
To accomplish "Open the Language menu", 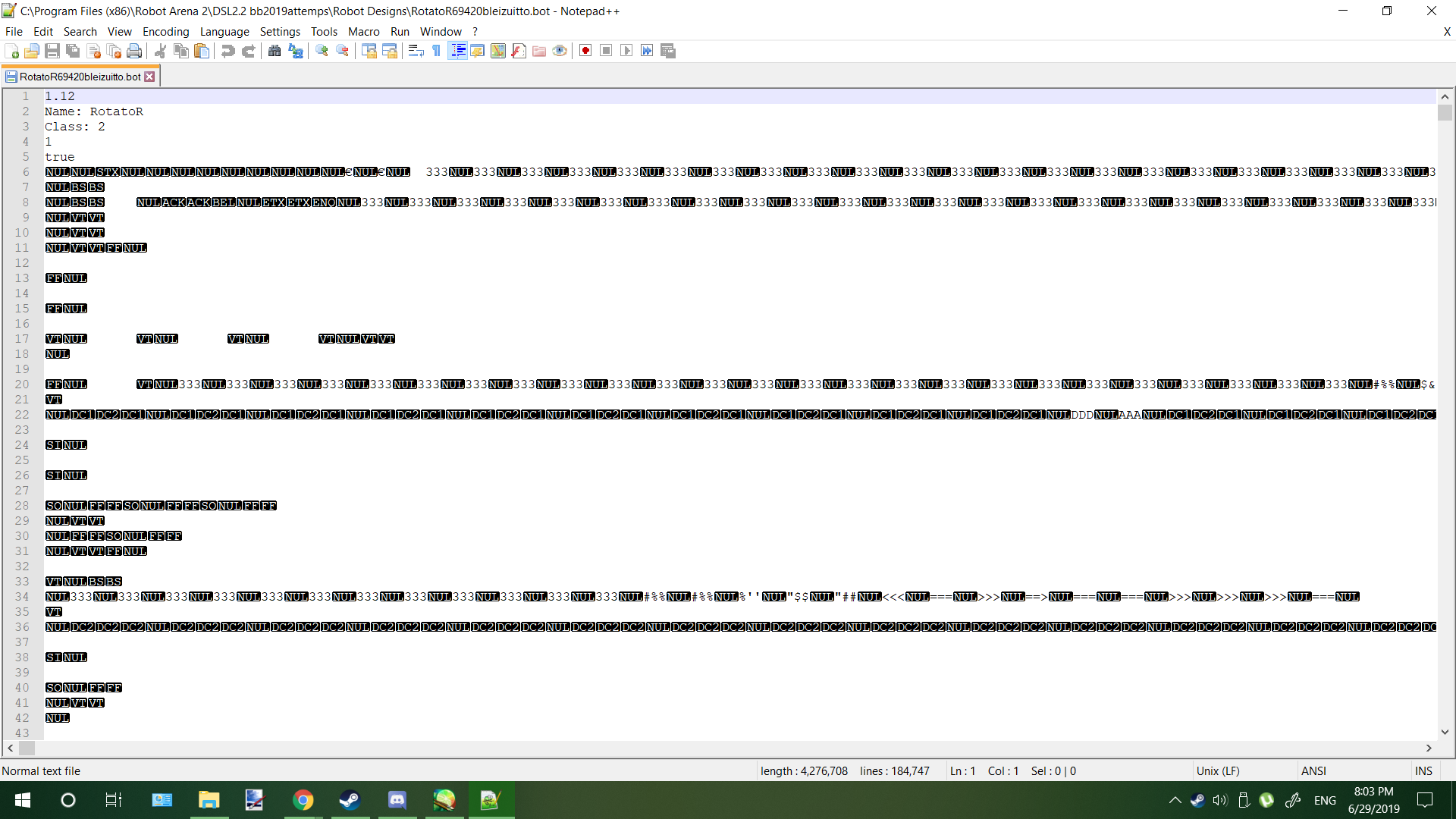I will pos(224,31).
